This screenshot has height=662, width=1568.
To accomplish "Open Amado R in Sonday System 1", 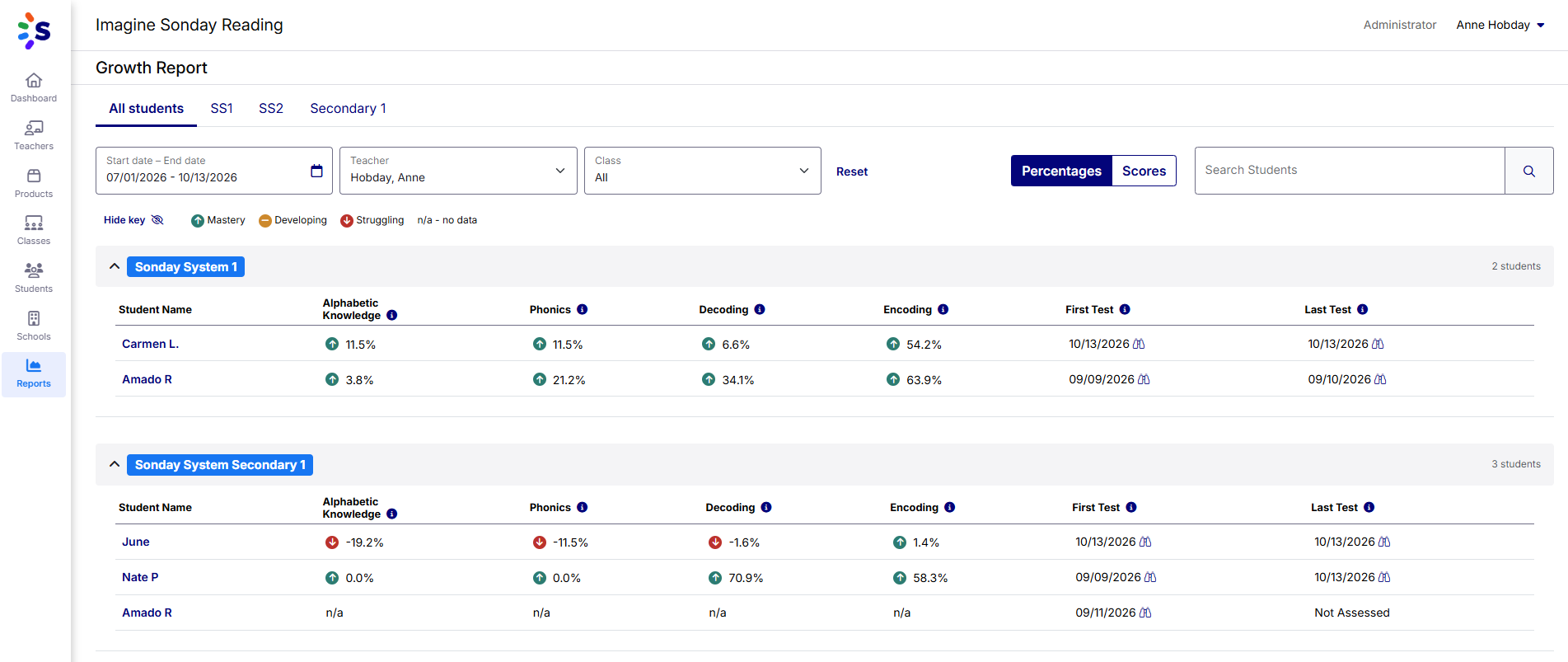I will 147,379.
